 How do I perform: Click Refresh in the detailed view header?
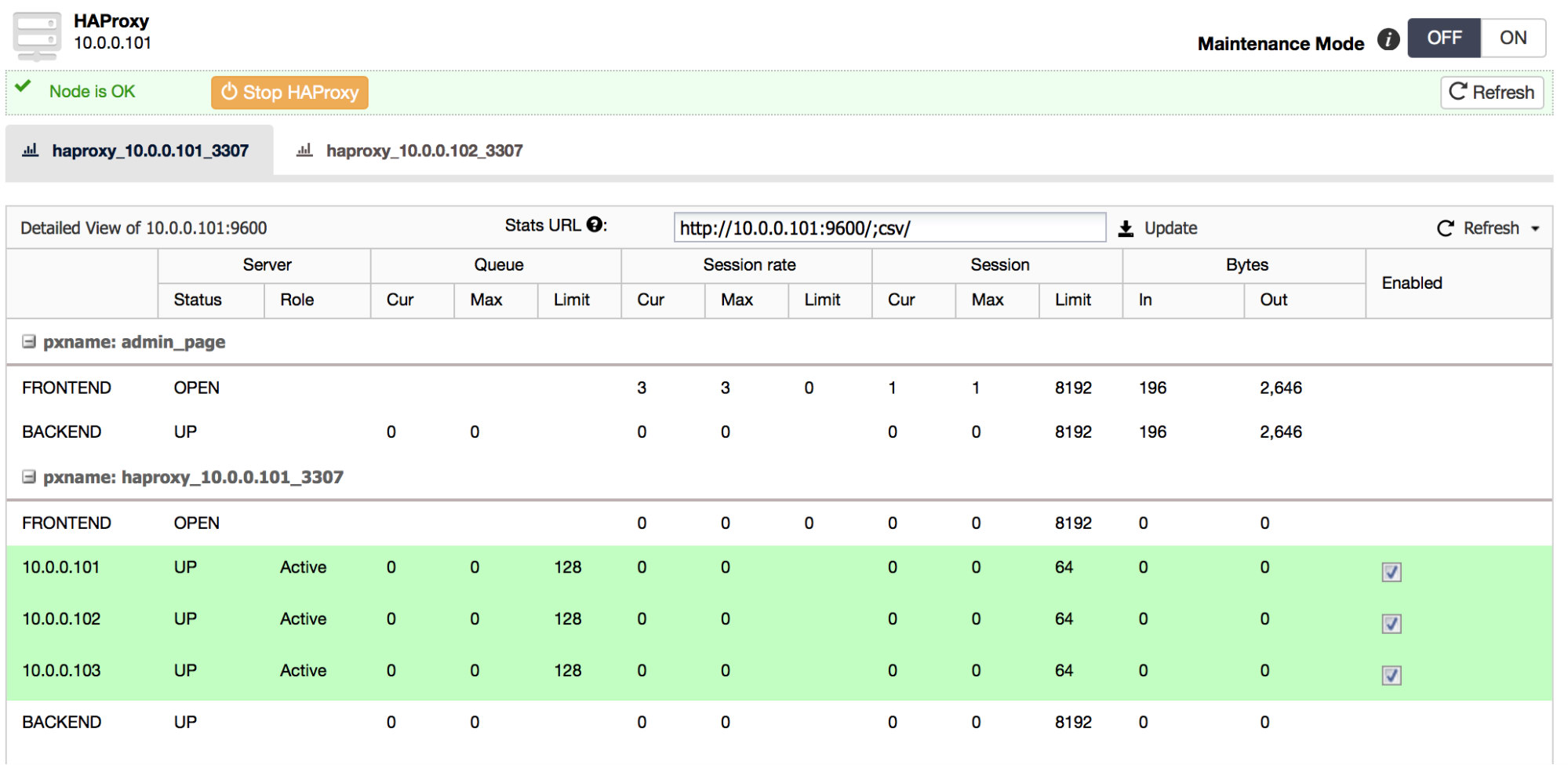tap(1490, 228)
